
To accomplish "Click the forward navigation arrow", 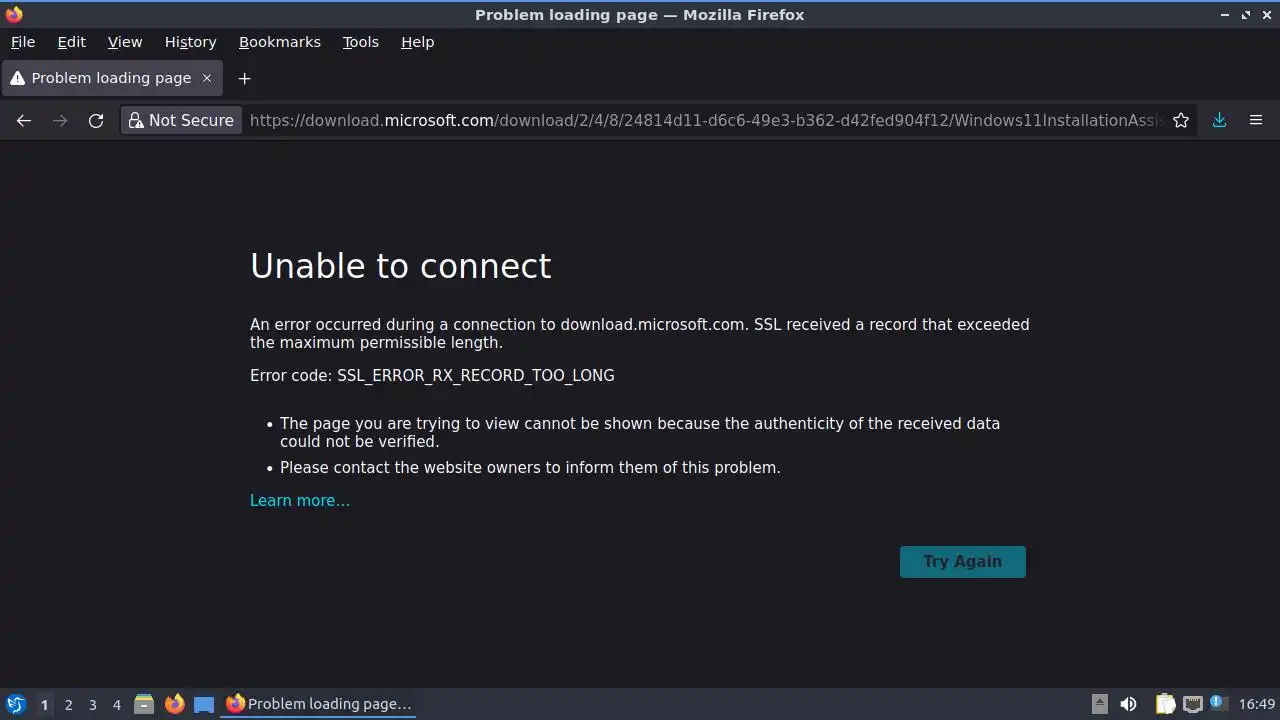I will (60, 120).
